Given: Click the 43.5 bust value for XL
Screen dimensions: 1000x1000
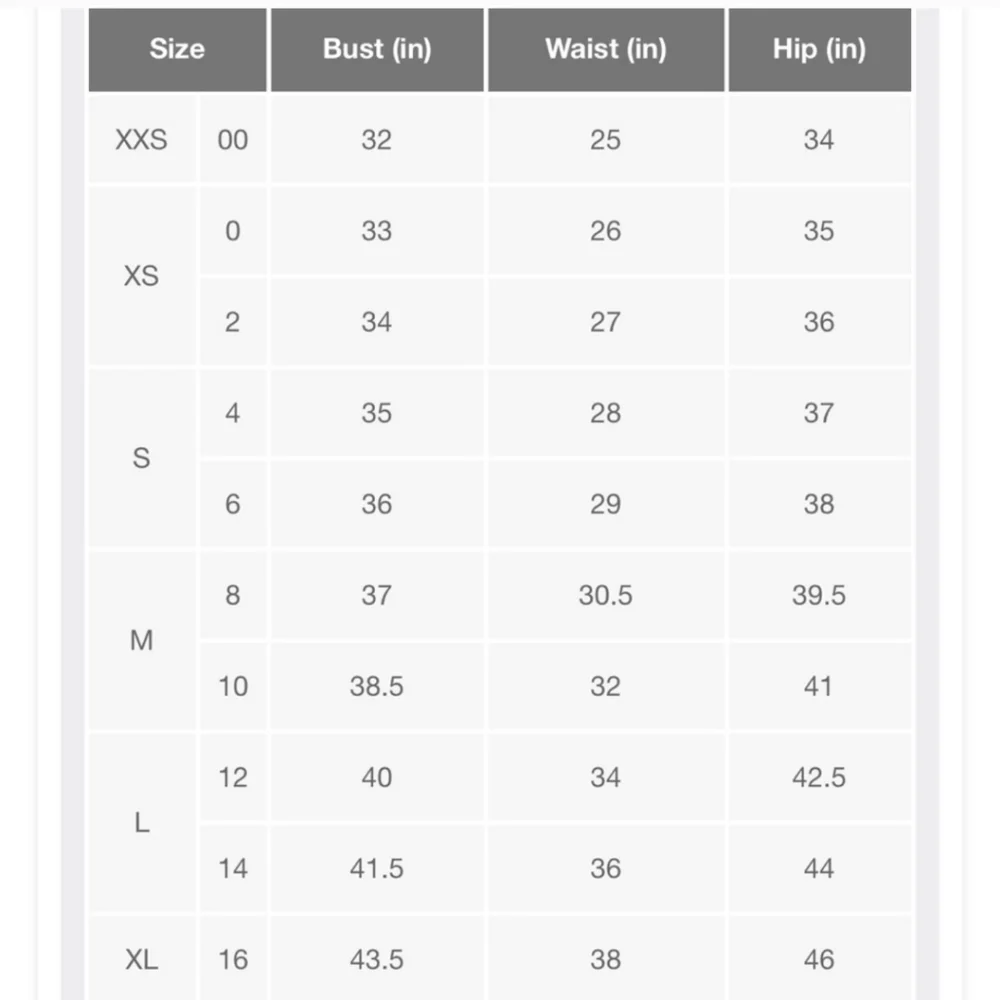Looking at the screenshot, I should (x=376, y=960).
